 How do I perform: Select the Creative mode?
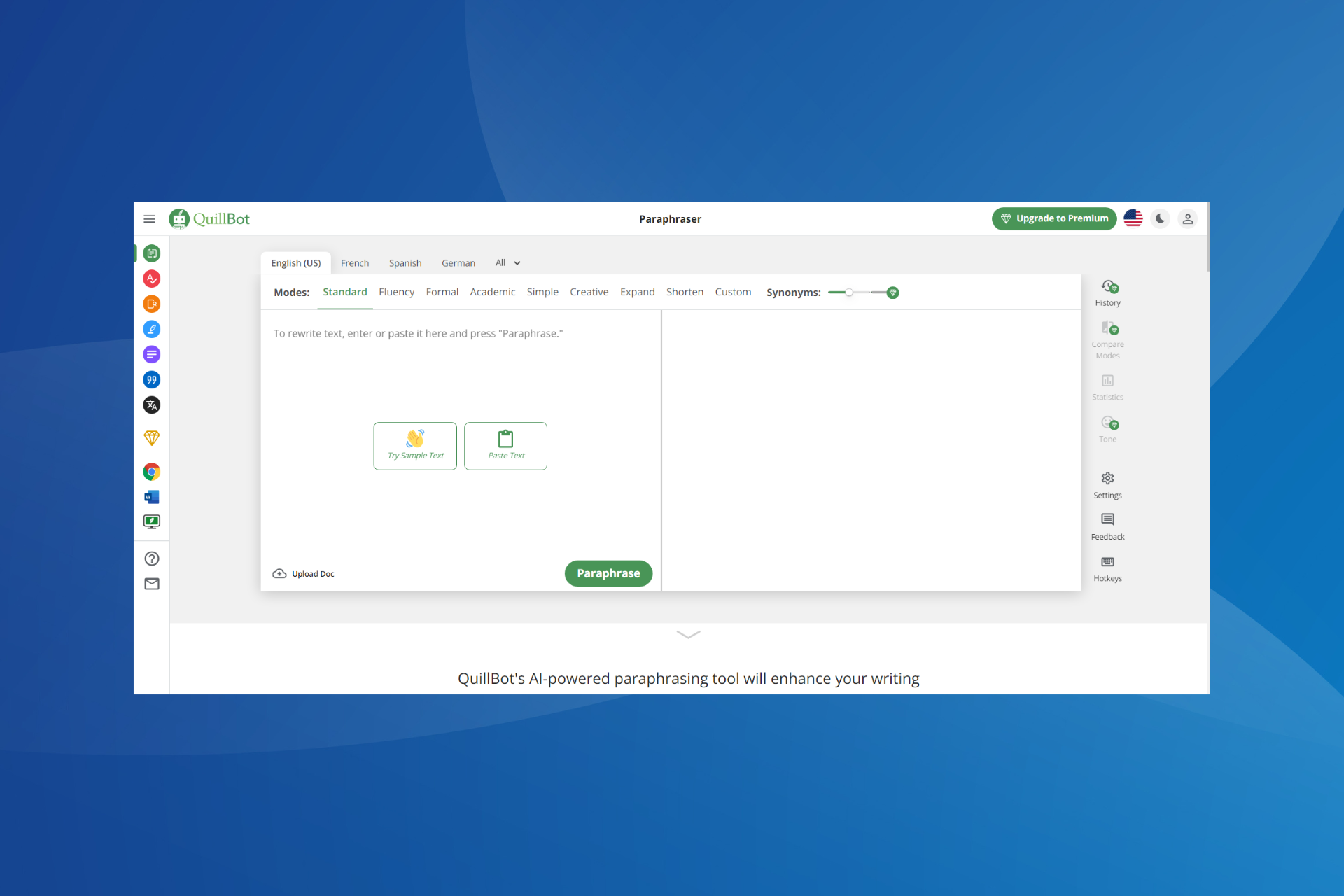coord(589,292)
